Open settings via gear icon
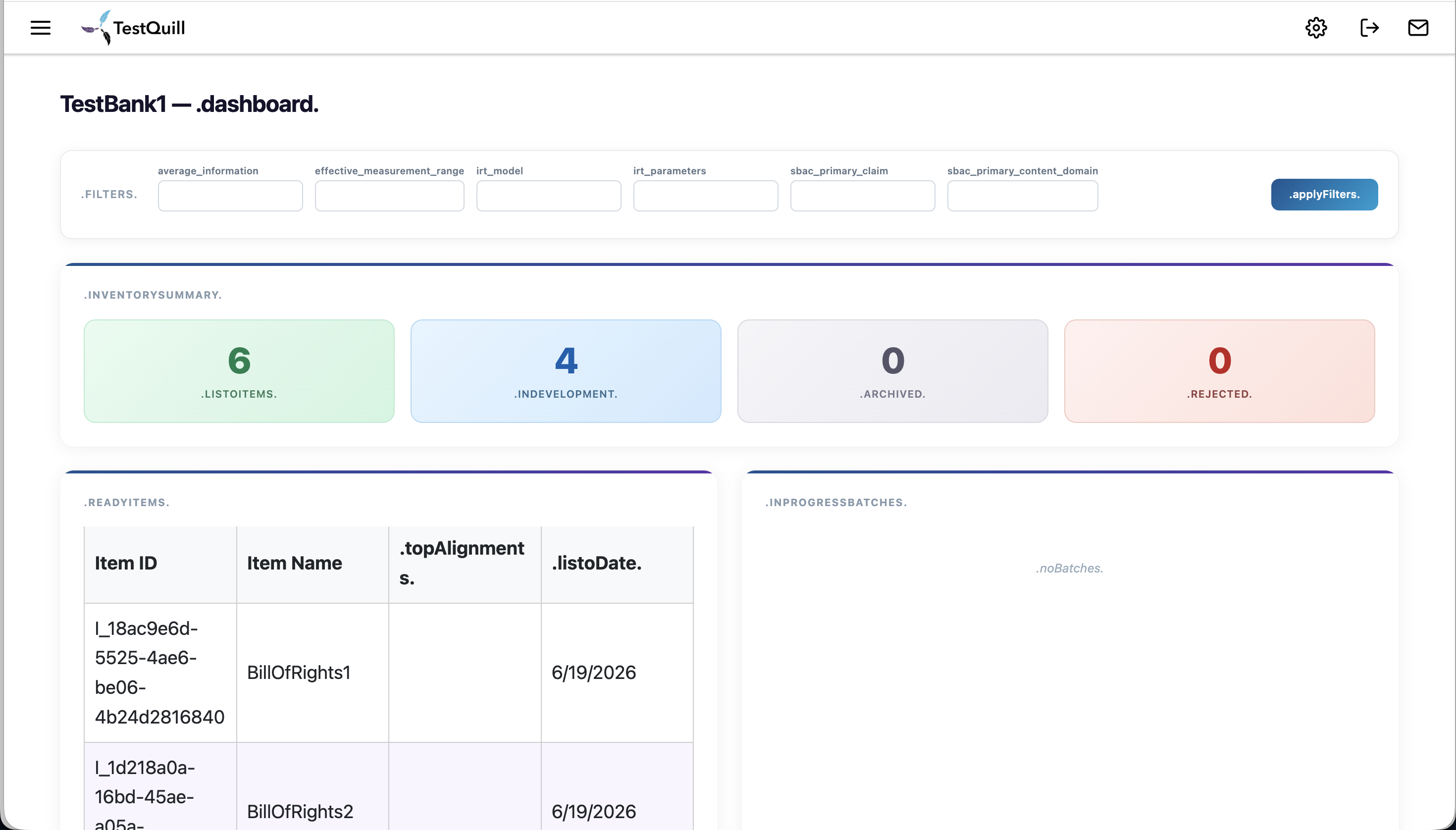Screen dimensions: 1456x830 [x=1316, y=27]
